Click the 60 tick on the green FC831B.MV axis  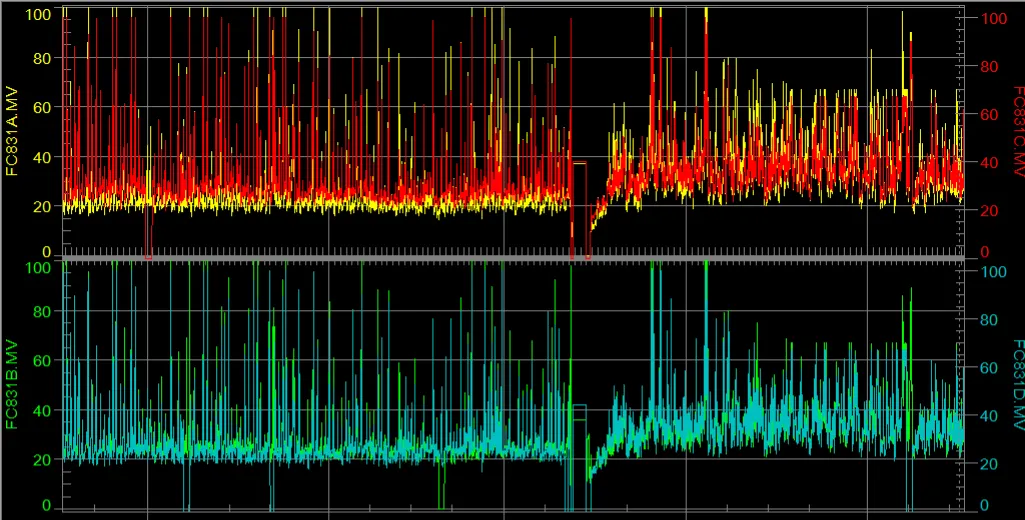tap(42, 360)
